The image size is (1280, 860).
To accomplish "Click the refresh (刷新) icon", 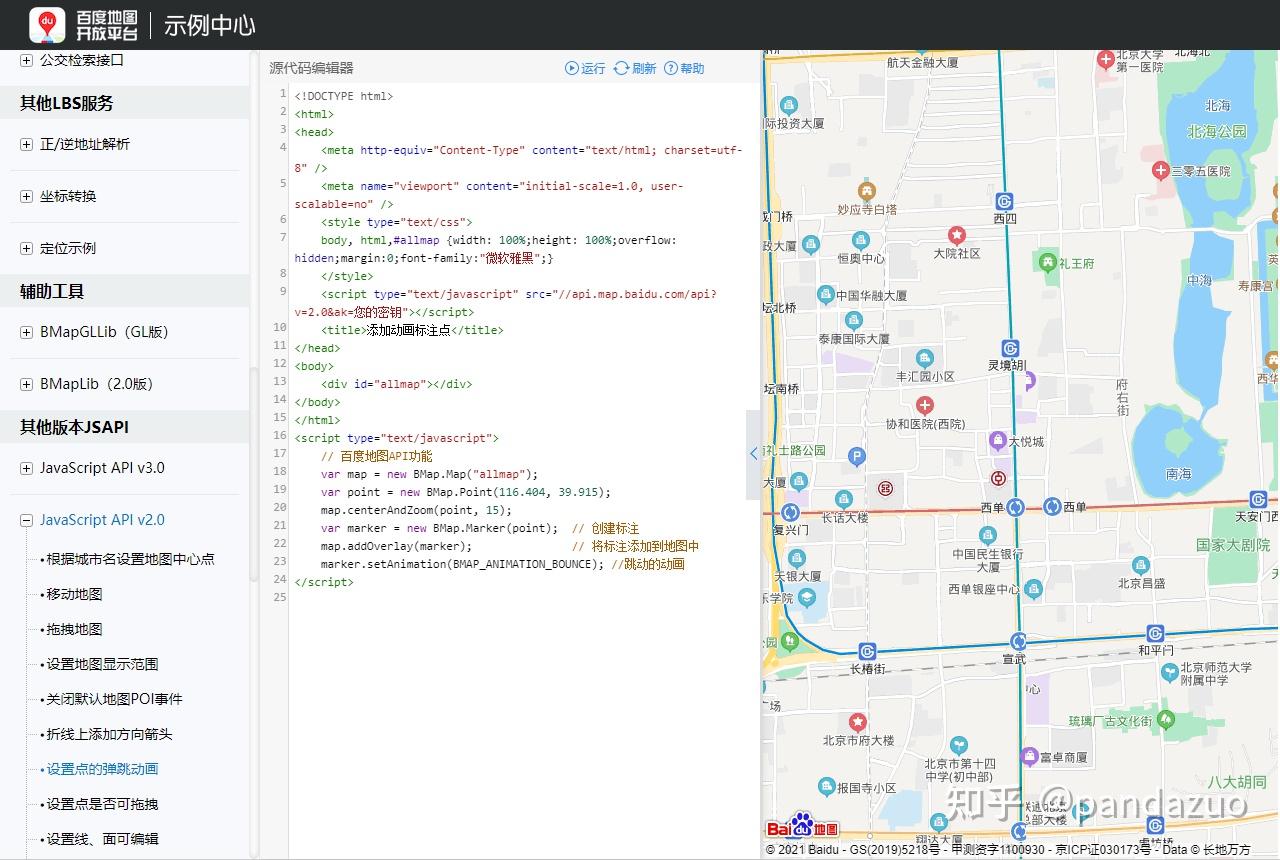I will pos(621,68).
